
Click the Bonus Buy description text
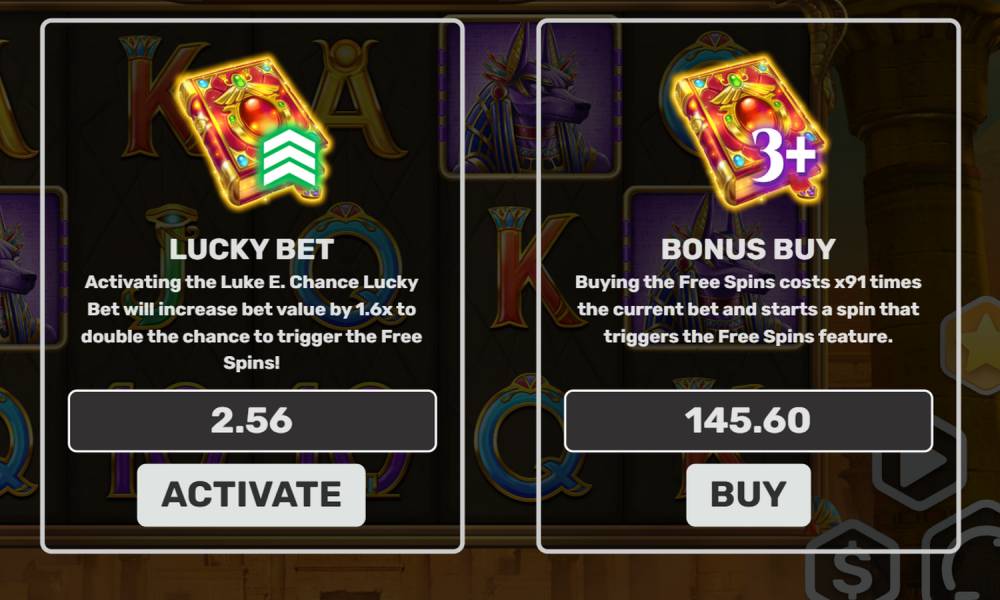(748, 309)
